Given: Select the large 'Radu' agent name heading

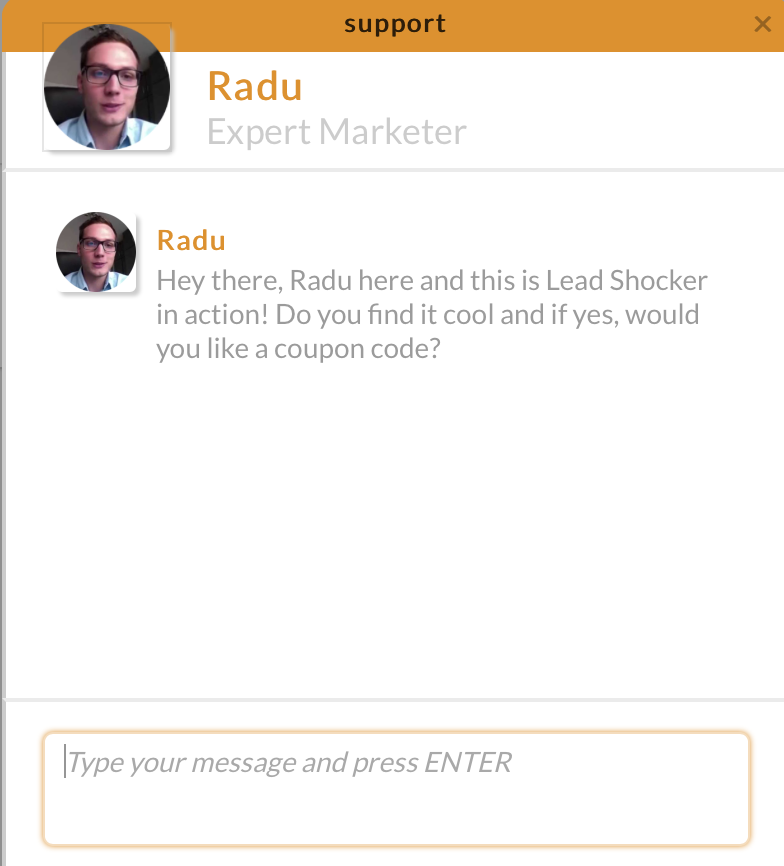Looking at the screenshot, I should 255,86.
